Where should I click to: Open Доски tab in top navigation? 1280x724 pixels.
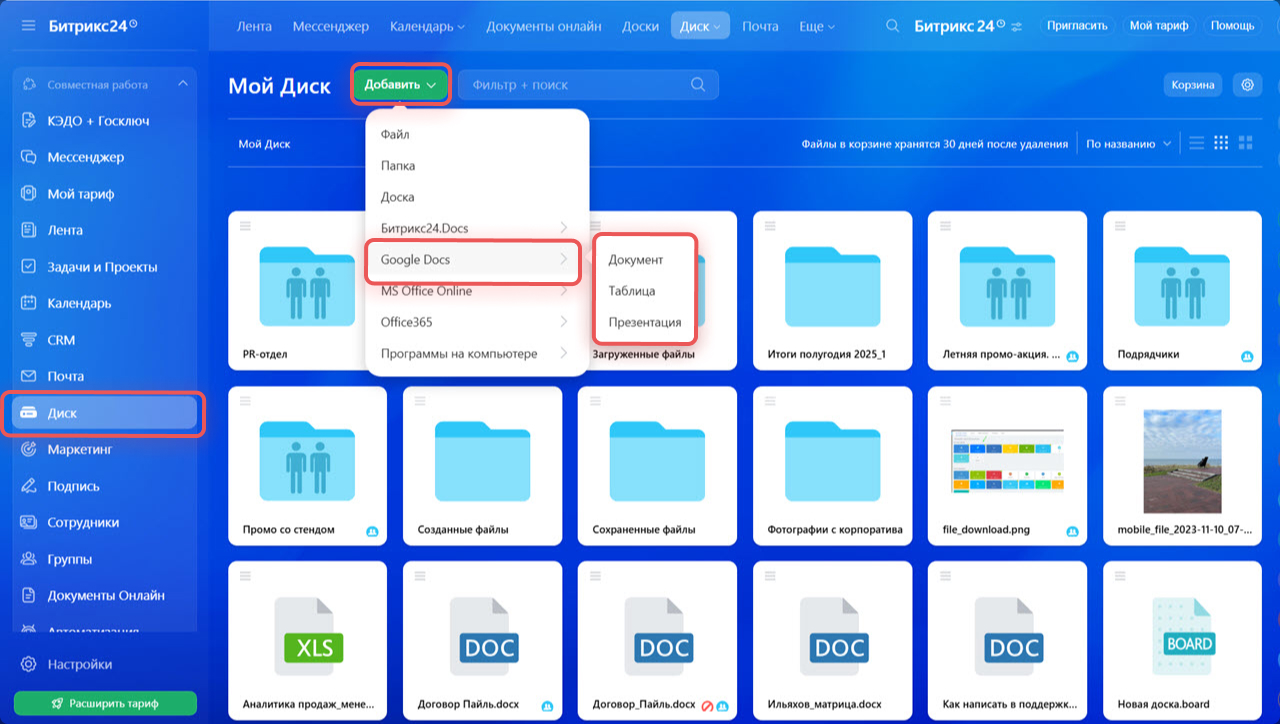click(640, 26)
